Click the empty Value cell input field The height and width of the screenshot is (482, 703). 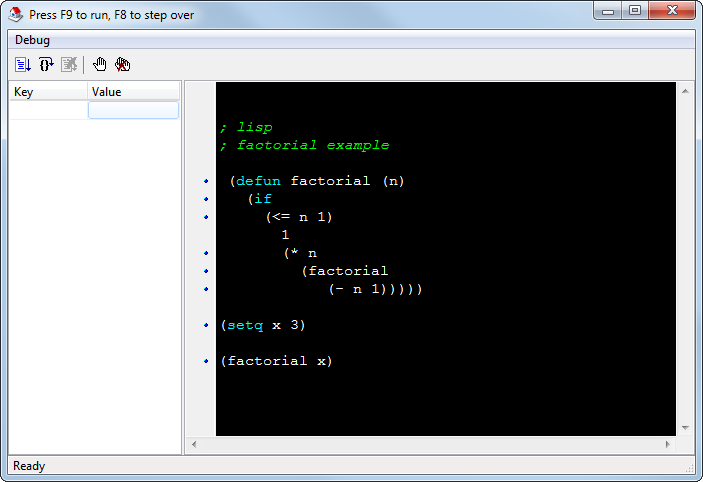click(133, 110)
